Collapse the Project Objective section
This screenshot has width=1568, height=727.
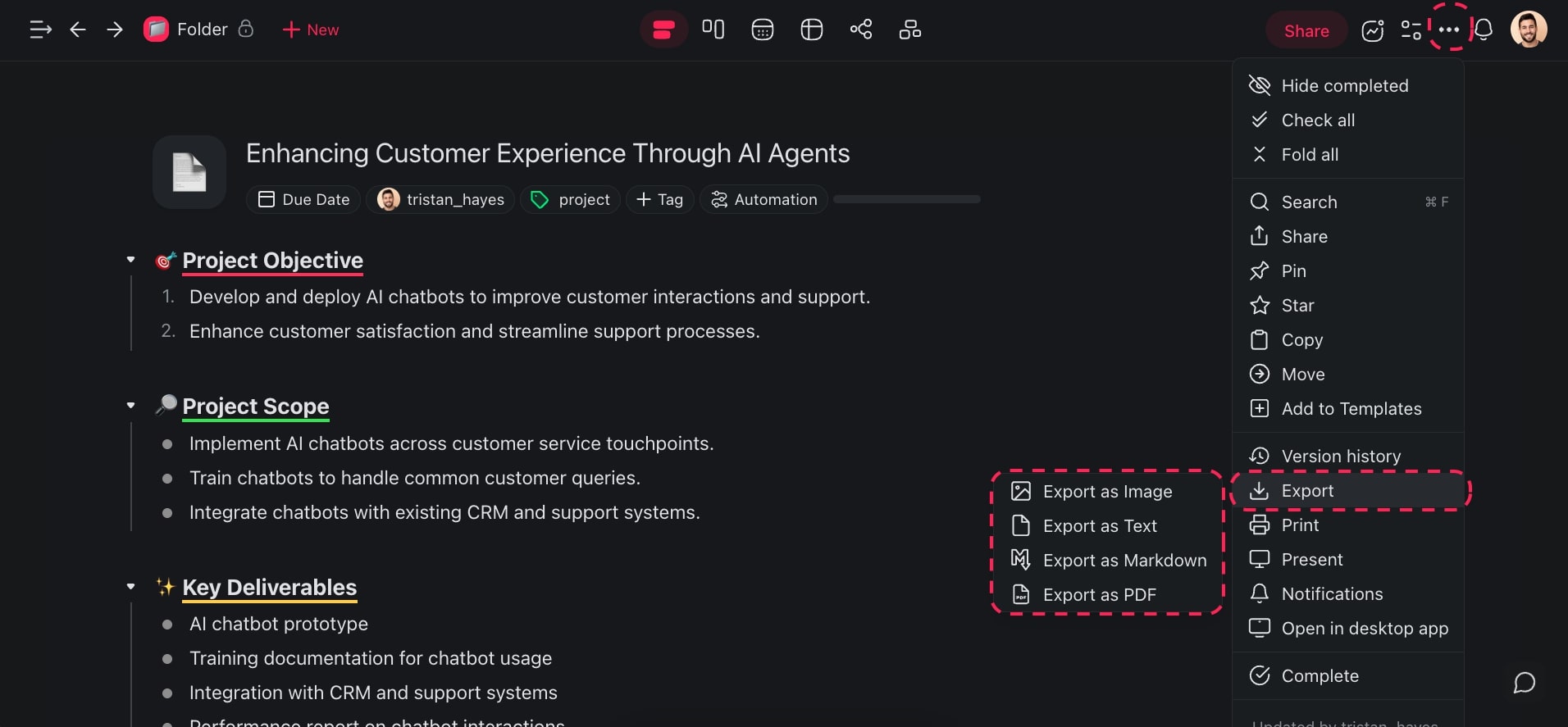(x=130, y=260)
